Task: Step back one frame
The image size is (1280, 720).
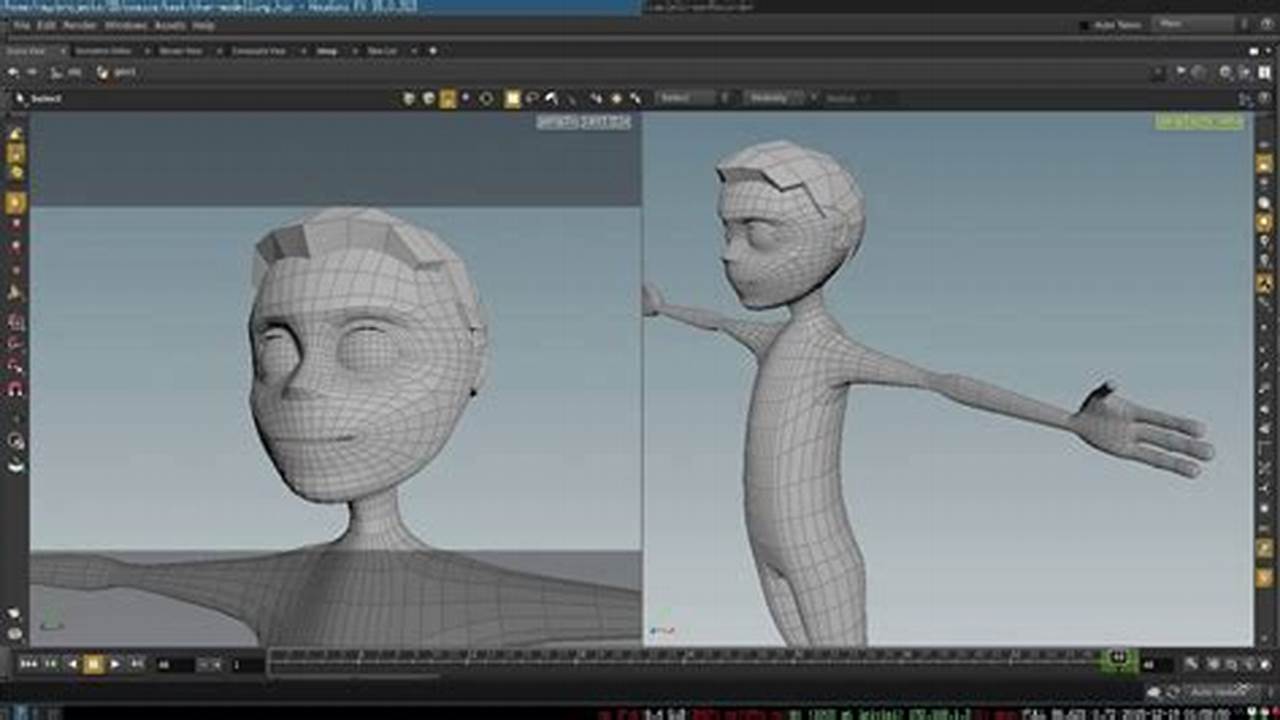Action: click(x=50, y=664)
